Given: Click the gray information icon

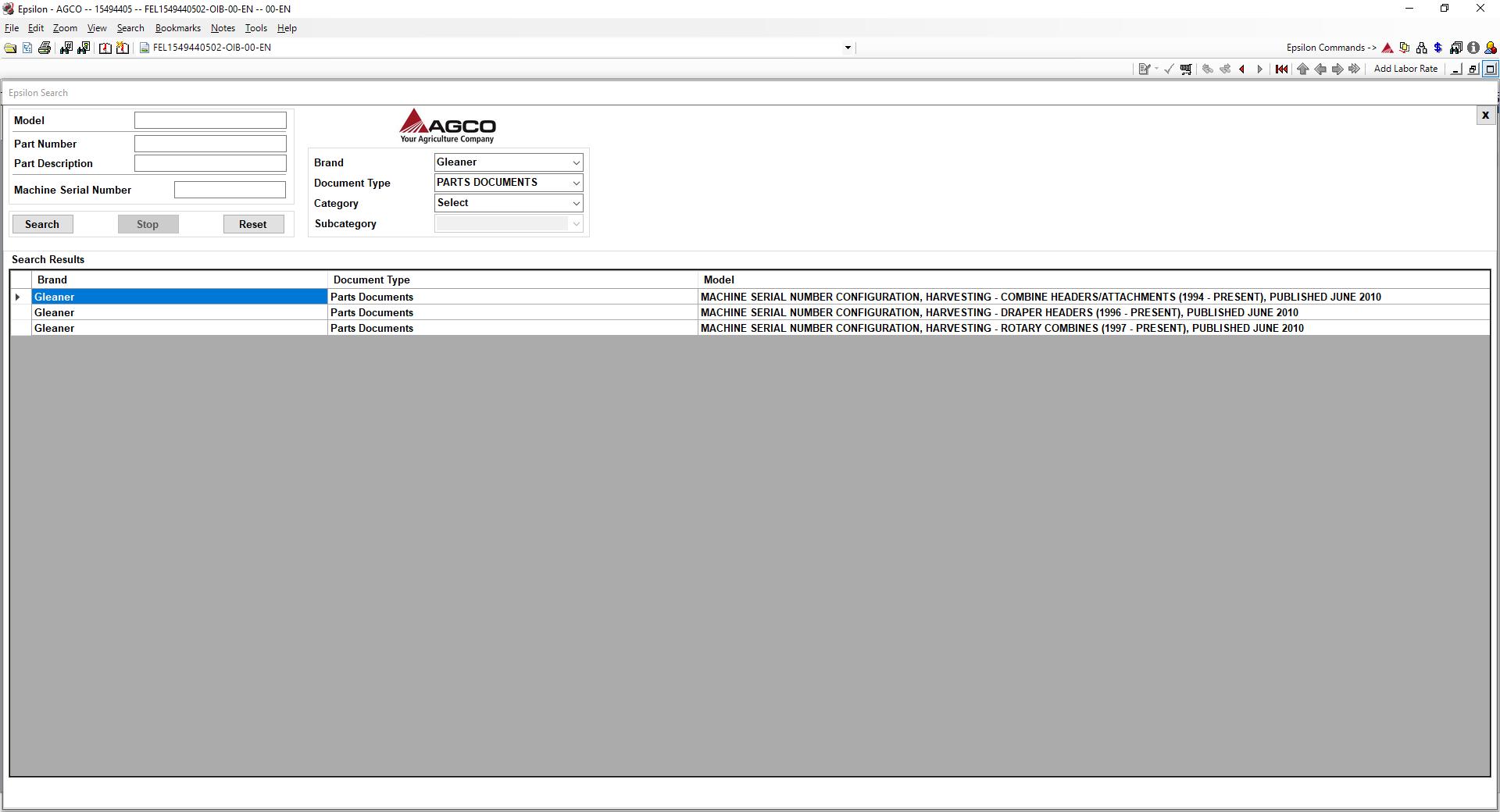Looking at the screenshot, I should pos(1473,48).
